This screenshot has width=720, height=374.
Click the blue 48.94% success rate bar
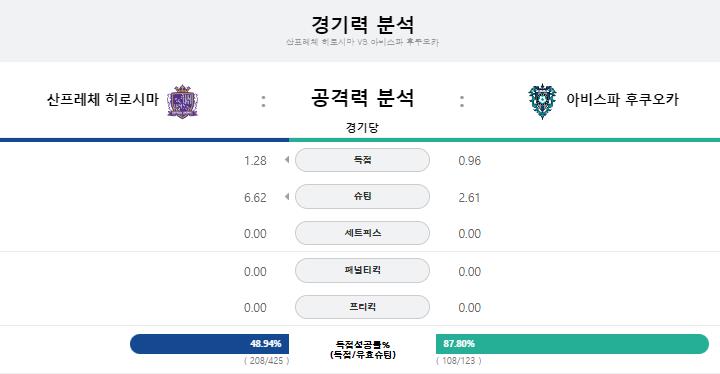click(x=209, y=344)
